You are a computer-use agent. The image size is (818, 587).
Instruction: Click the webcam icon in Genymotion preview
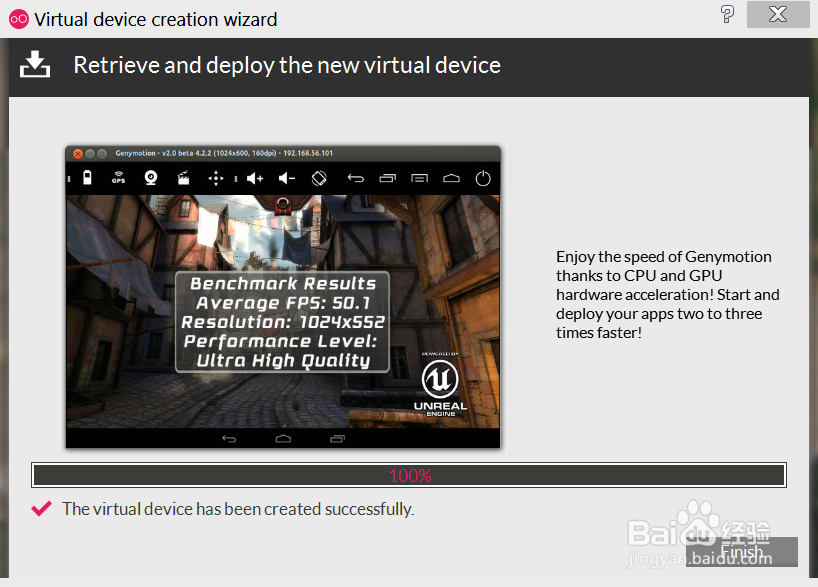[x=151, y=178]
